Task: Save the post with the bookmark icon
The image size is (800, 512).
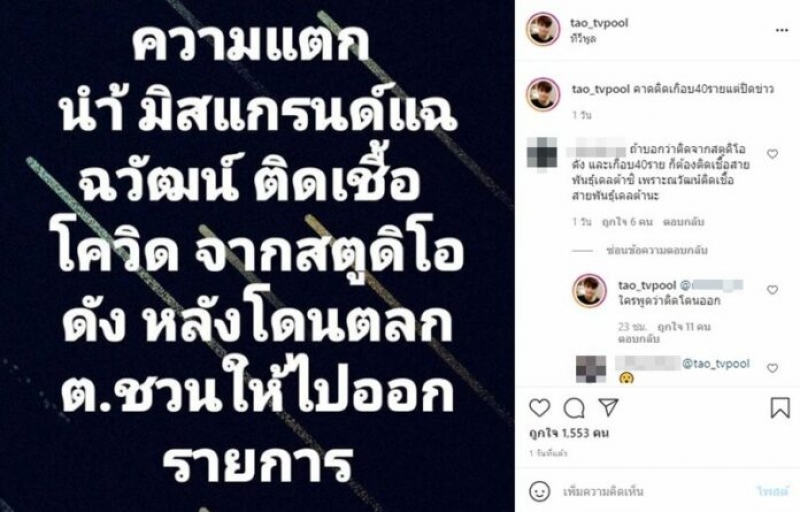Action: pos(780,407)
